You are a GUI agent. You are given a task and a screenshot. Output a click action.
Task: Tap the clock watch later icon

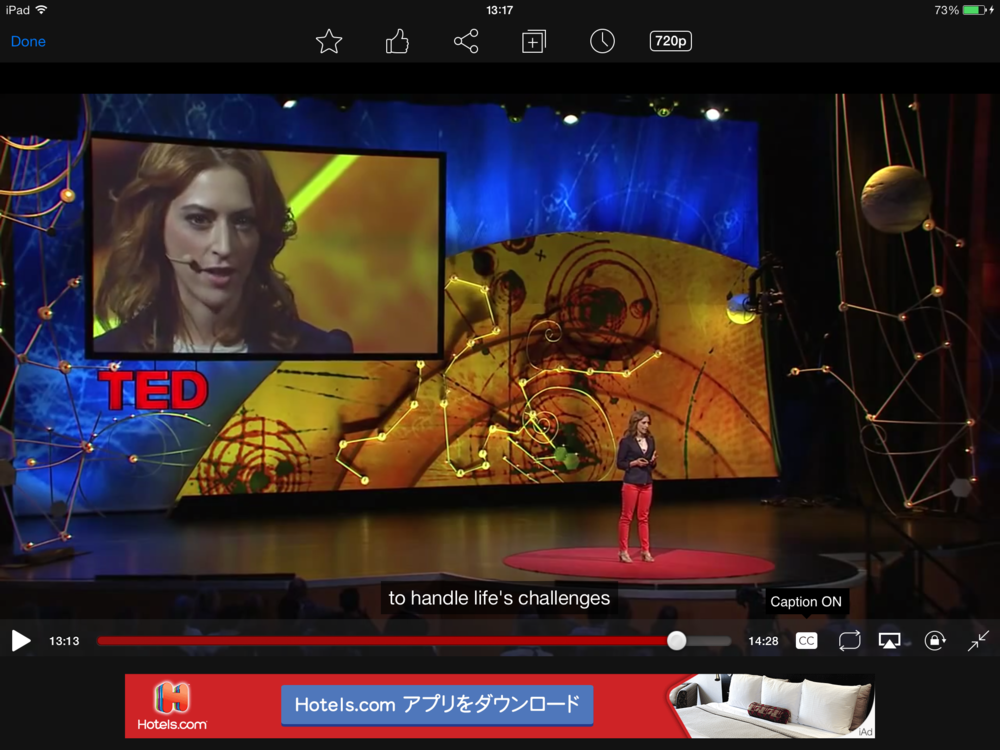click(602, 41)
